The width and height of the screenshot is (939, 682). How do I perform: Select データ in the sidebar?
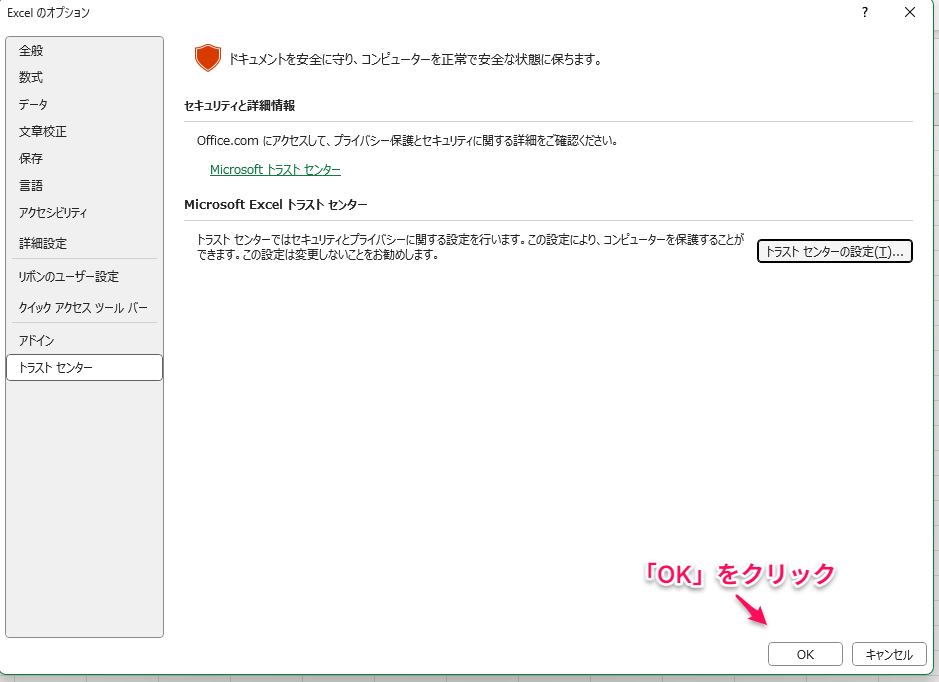click(33, 105)
